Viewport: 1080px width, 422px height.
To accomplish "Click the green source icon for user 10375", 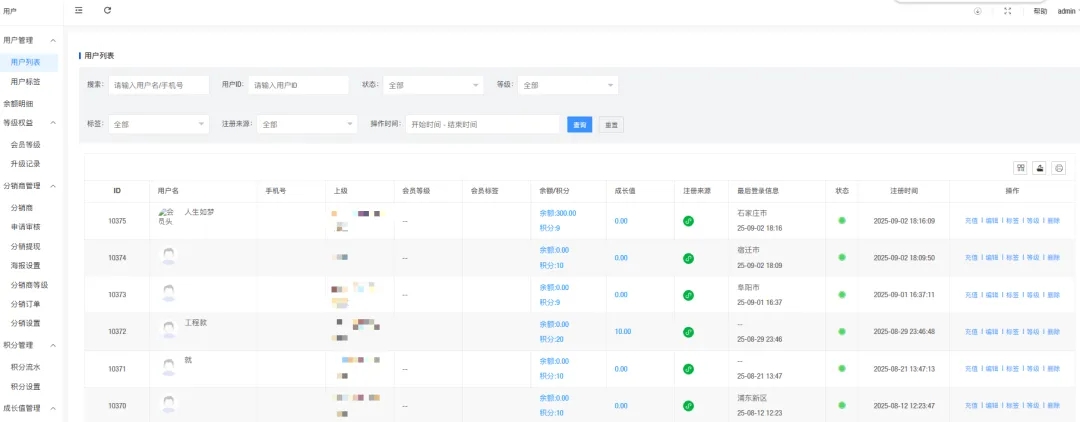I will 688,221.
